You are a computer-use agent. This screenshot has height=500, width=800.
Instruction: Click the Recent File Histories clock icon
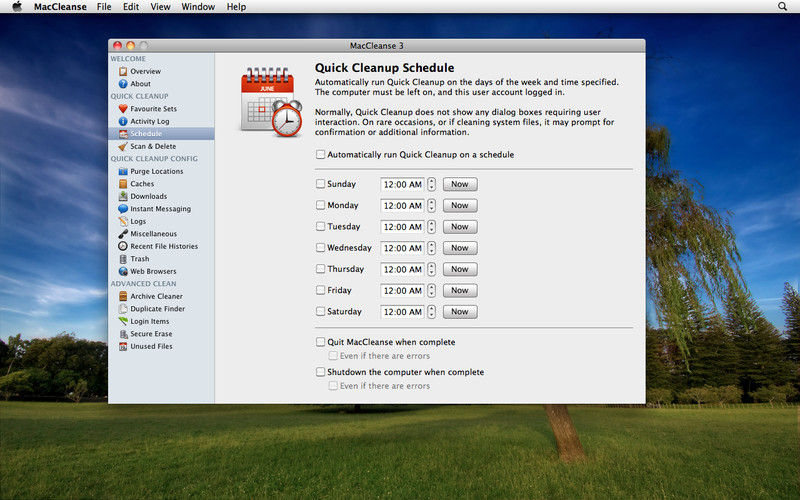[x=123, y=246]
